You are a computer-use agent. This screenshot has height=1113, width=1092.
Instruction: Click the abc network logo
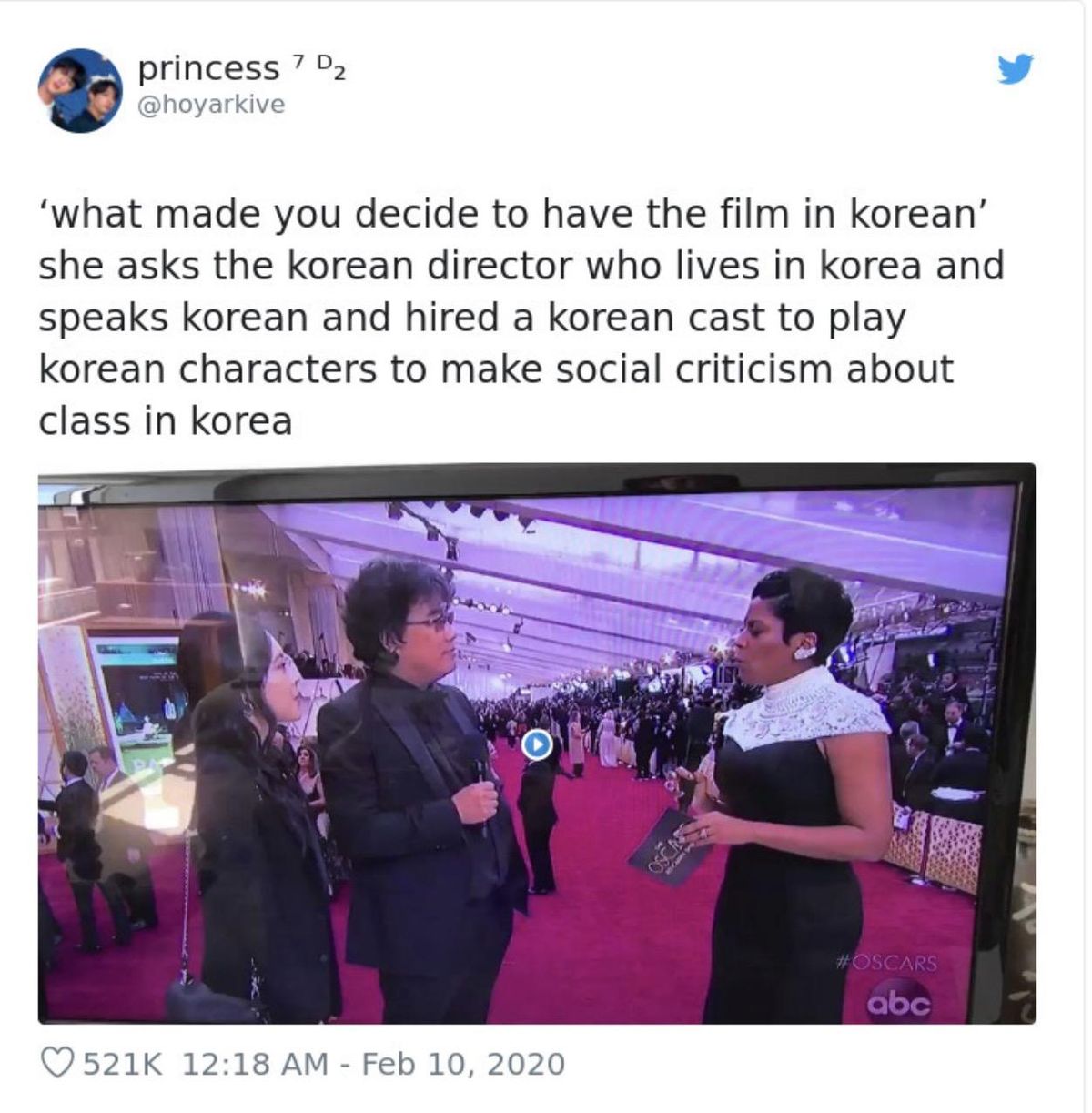898,1002
